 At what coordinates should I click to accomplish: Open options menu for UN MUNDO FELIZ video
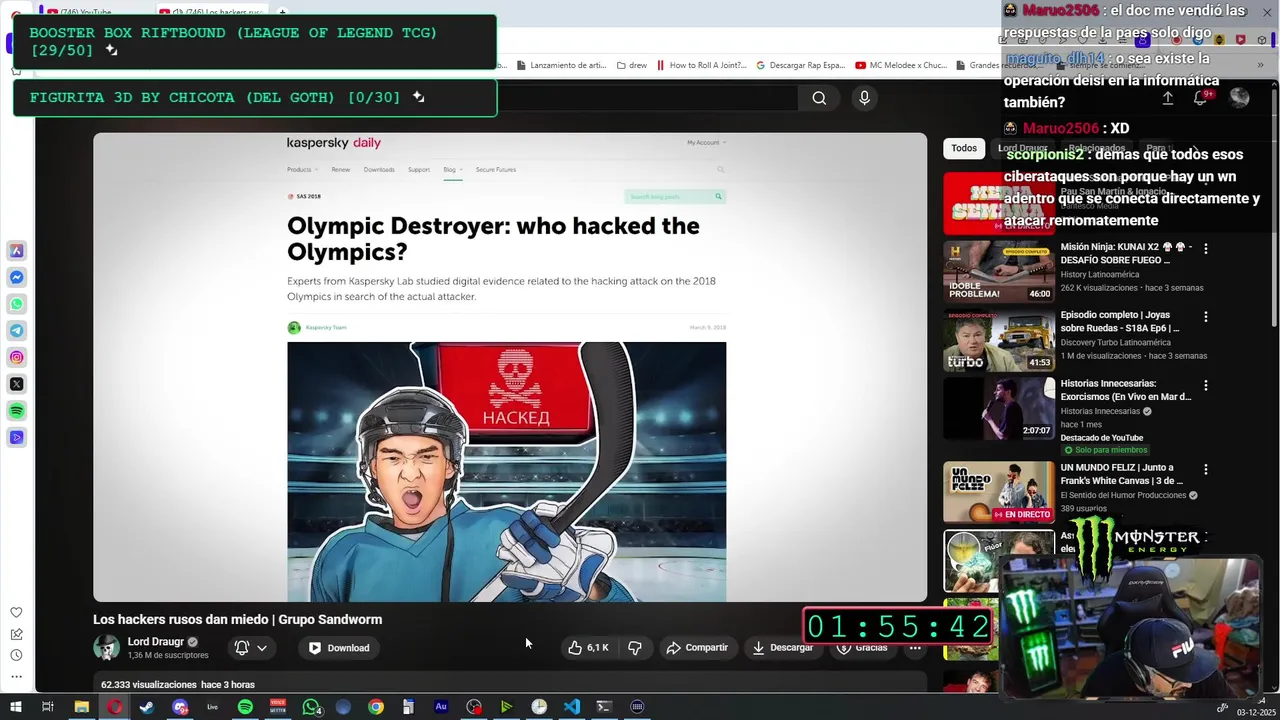tap(1205, 468)
